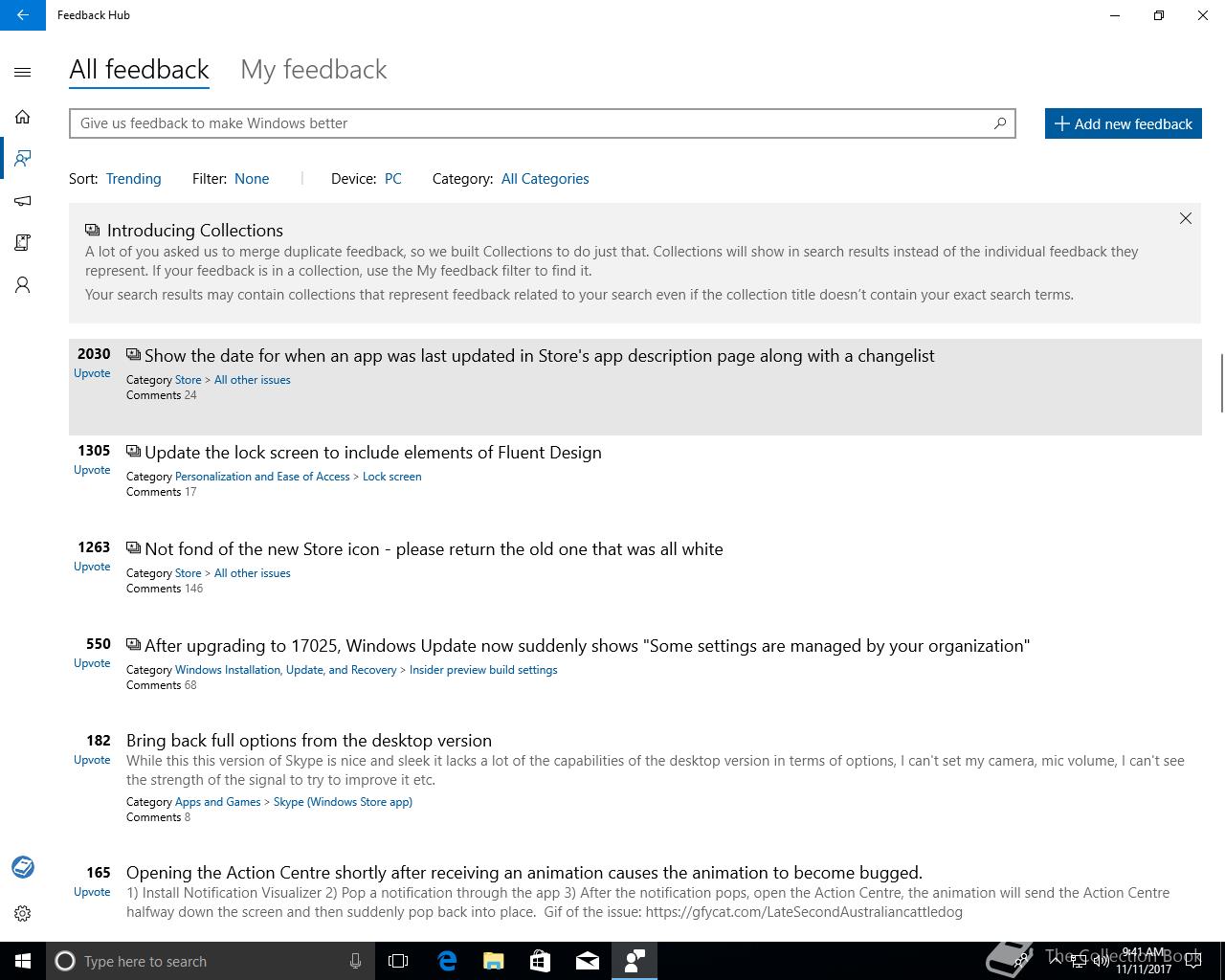The height and width of the screenshot is (980, 1225).
Task: Open Settings gear in sidebar
Action: [x=23, y=913]
